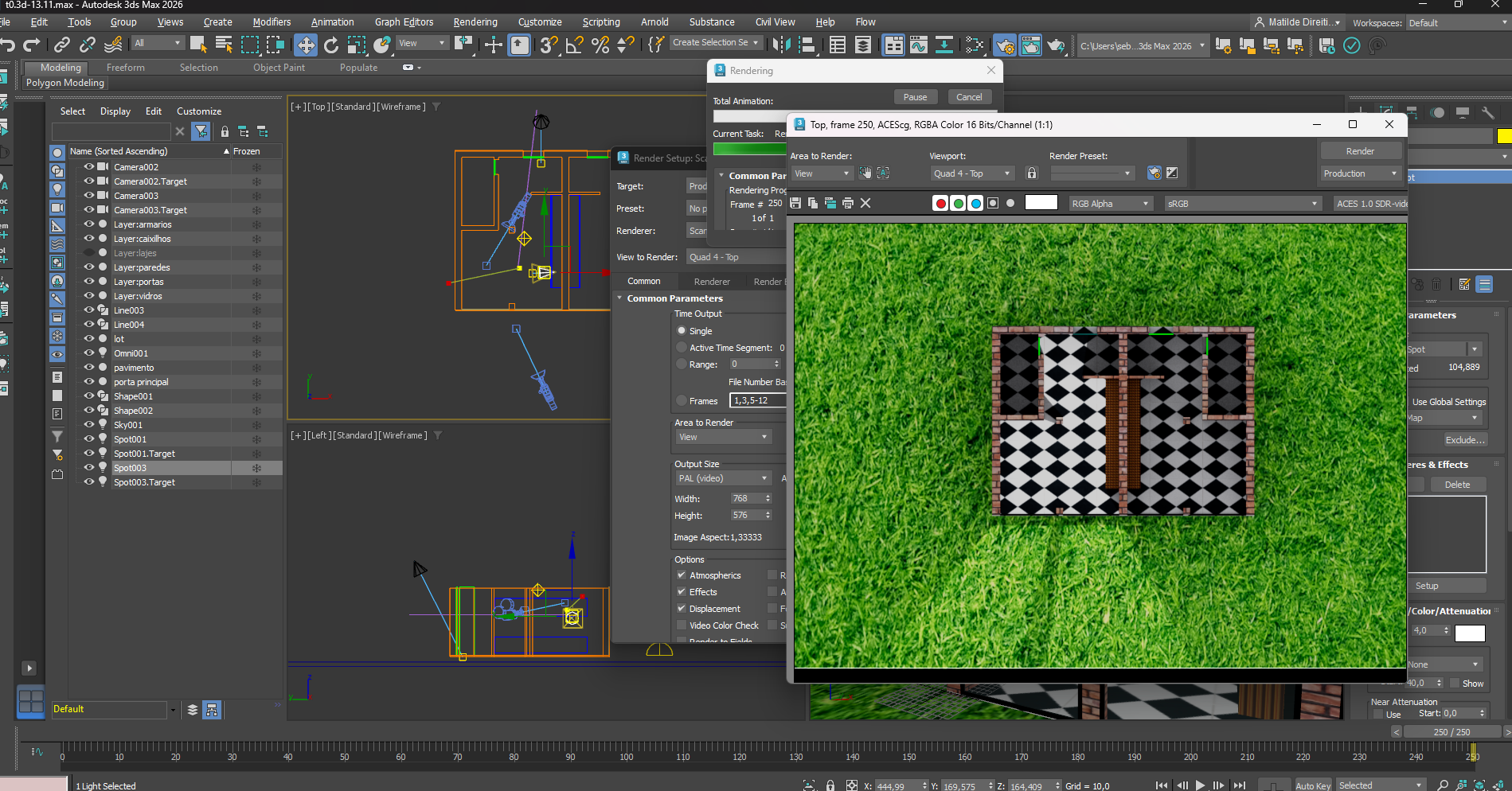Image resolution: width=1512 pixels, height=791 pixels.
Task: Click the white light color swatch
Action: [x=1469, y=633]
